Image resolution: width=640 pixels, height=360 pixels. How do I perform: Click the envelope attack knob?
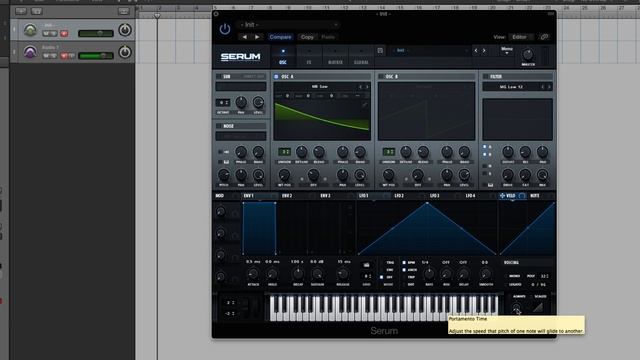253,274
